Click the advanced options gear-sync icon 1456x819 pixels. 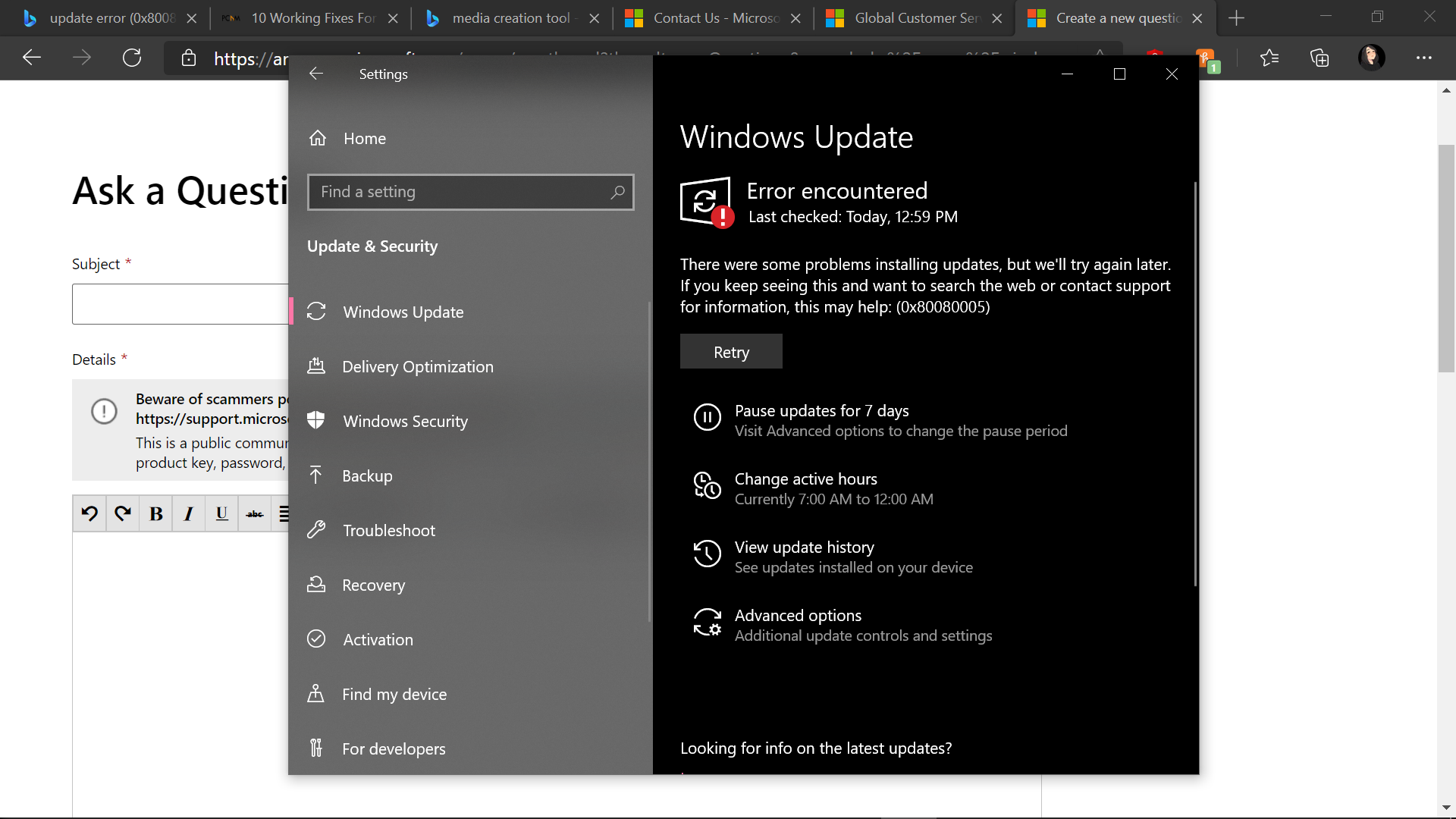707,622
